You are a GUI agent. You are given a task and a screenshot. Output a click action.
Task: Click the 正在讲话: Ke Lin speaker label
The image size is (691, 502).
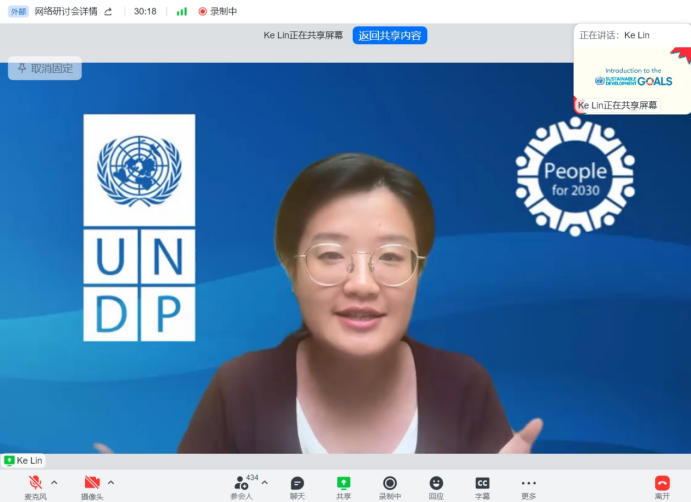tap(614, 35)
